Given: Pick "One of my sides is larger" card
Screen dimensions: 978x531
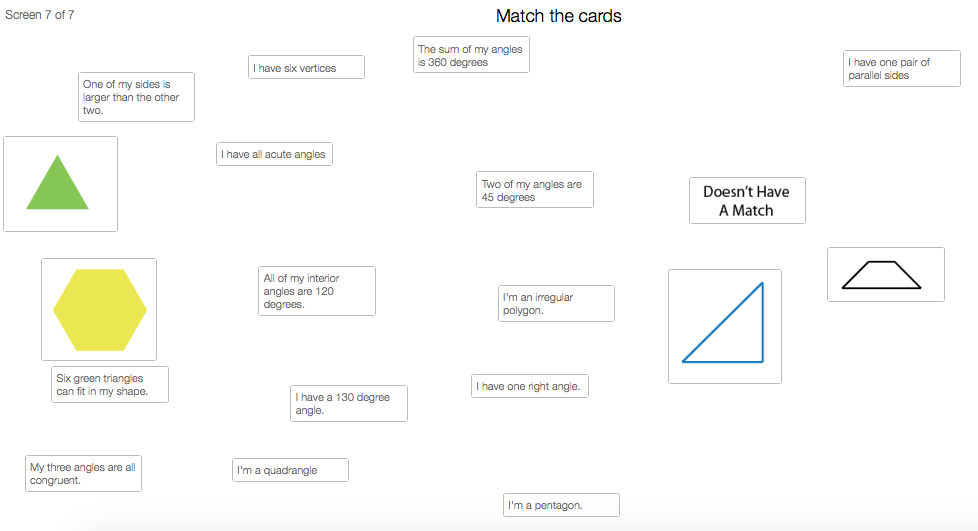Looking at the screenshot, I should 136,97.
